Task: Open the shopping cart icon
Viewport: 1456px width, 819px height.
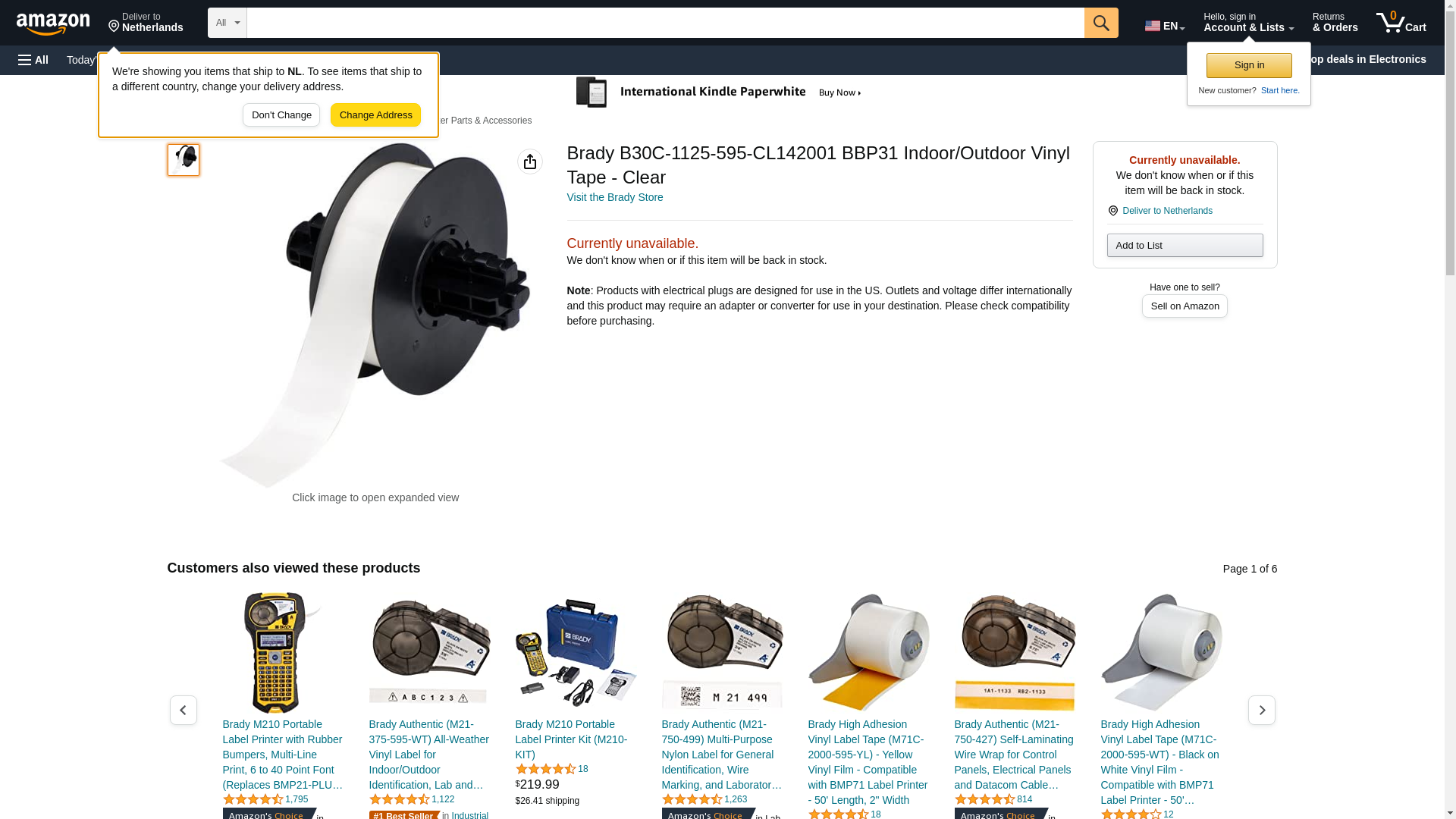Action: (x=1401, y=23)
